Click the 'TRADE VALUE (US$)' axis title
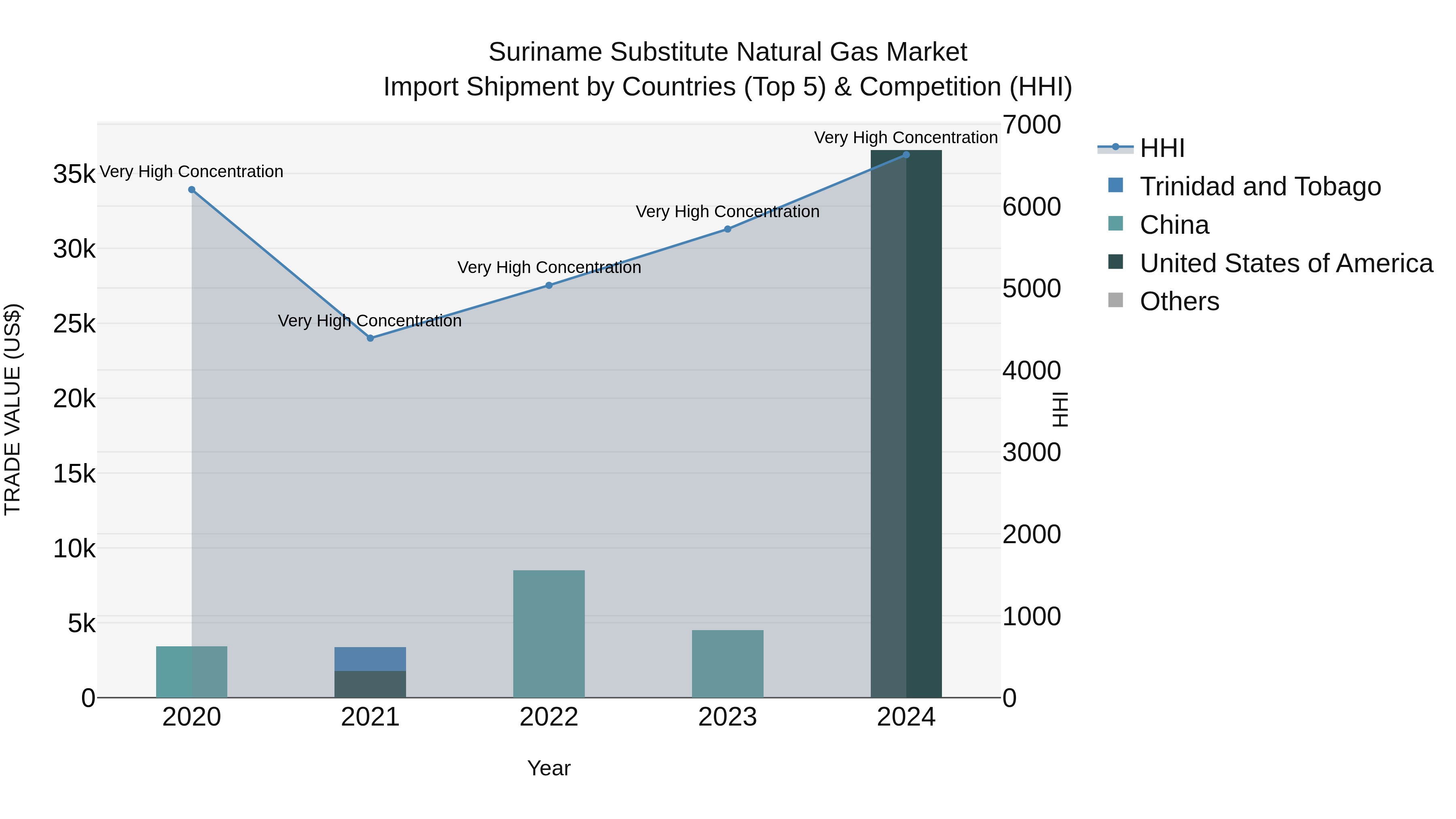The image size is (1456, 819). click(13, 409)
